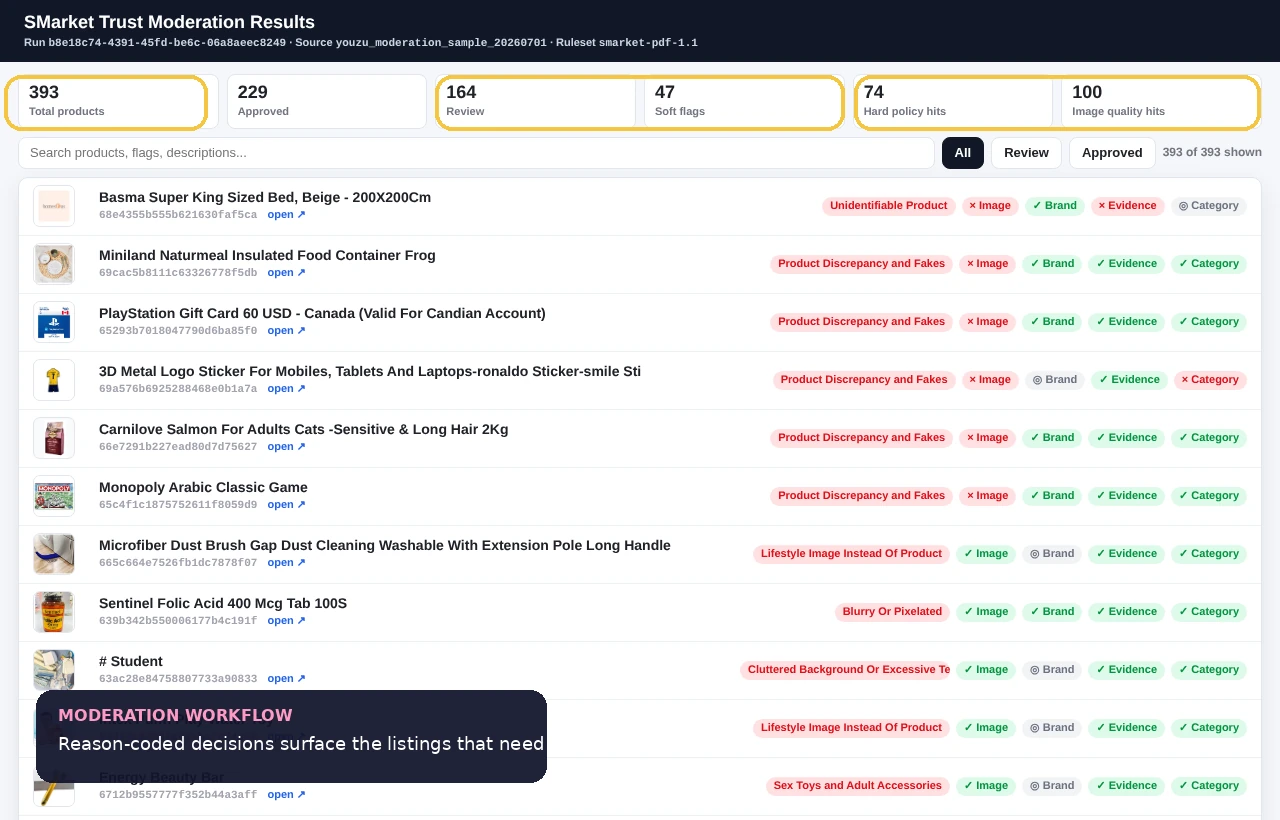1280x820 pixels.
Task: Open link for Microfiber Dust Brush
Action: pyautogui.click(x=286, y=563)
